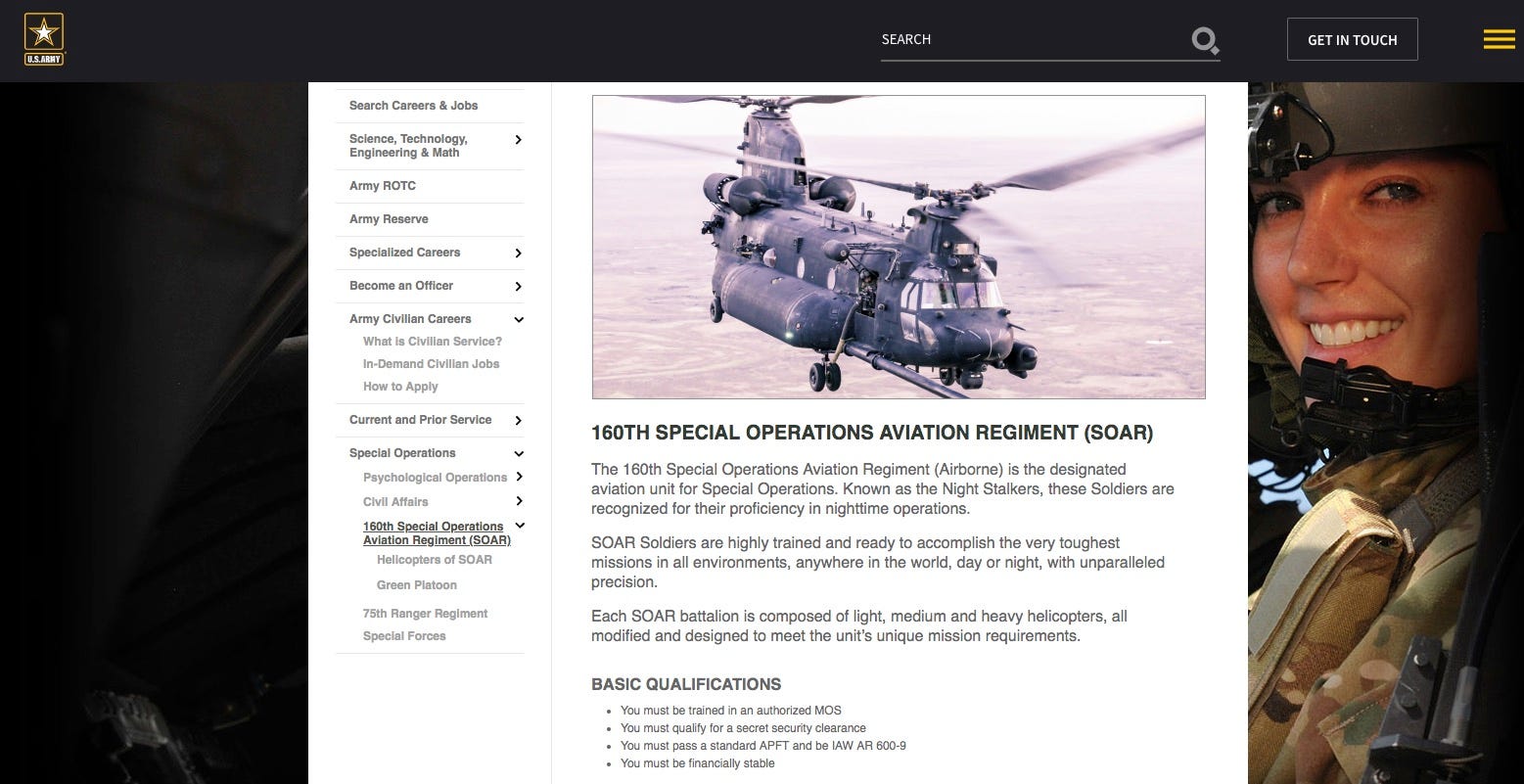The height and width of the screenshot is (784, 1524).
Task: Expand the Become an Officer chevron
Action: tap(518, 287)
